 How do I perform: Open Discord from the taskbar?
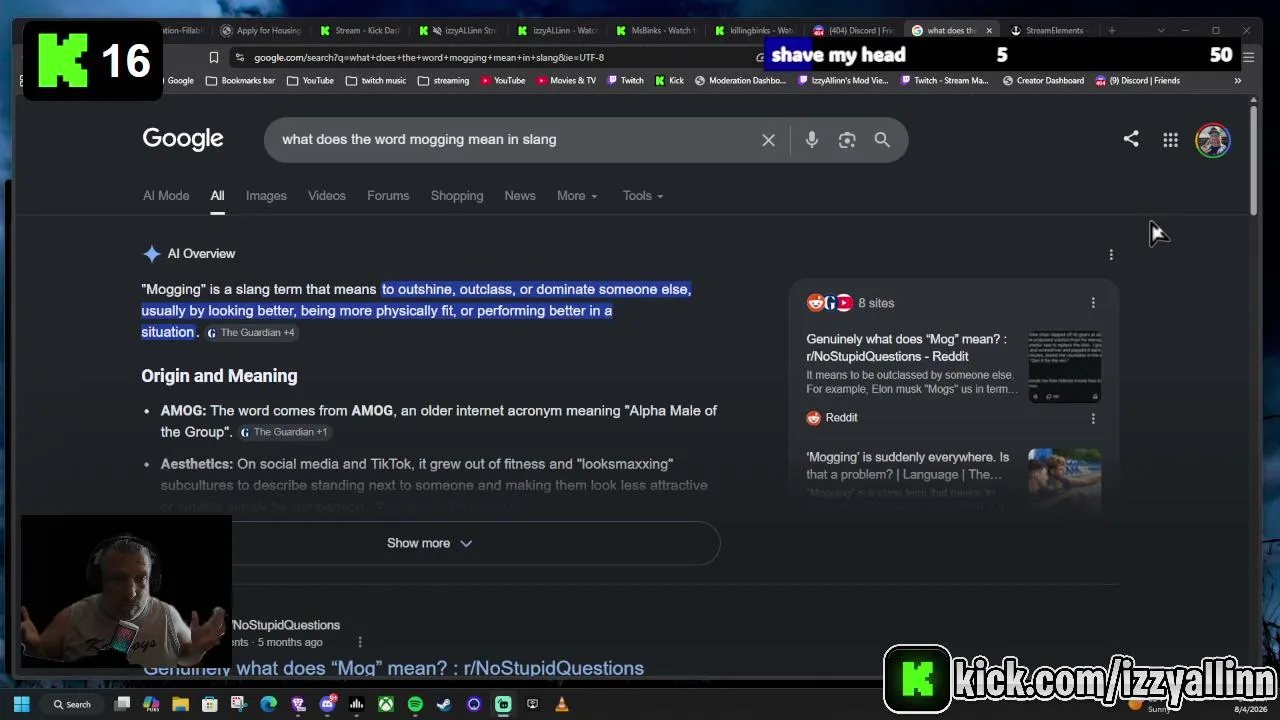(327, 704)
